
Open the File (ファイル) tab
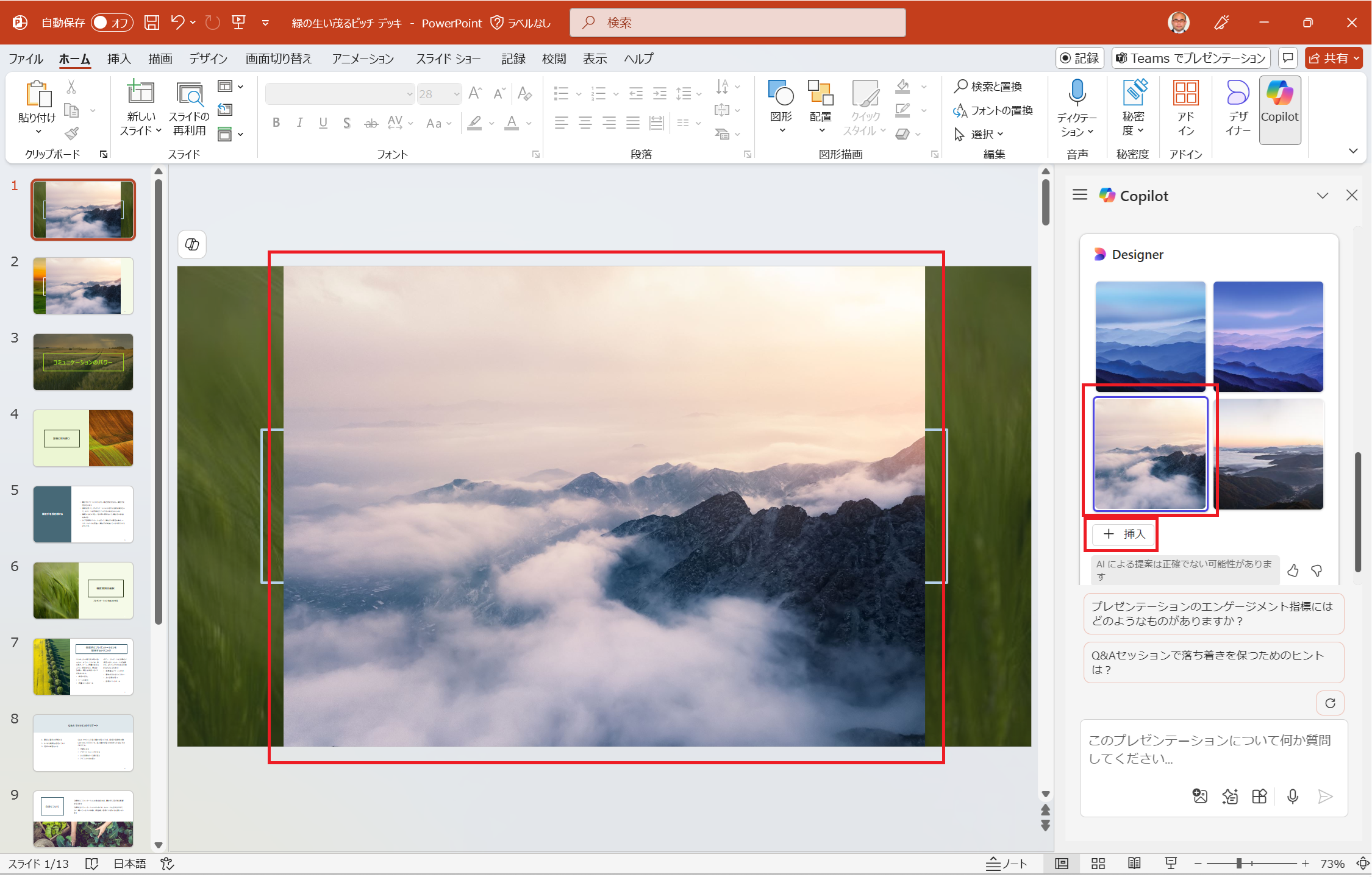click(x=26, y=59)
